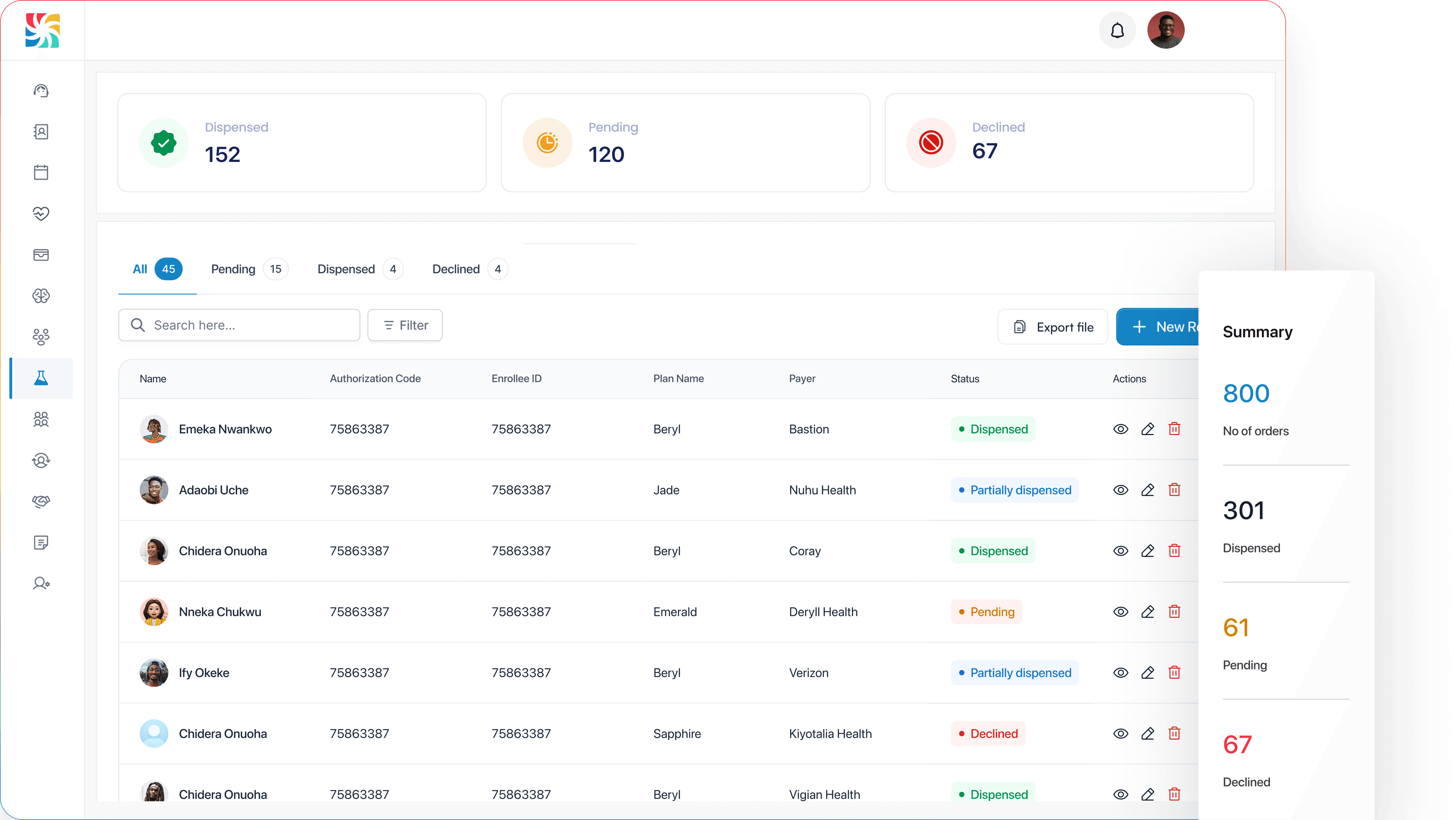Open the user profile avatar menu
This screenshot has width=1456, height=820.
[x=1166, y=30]
